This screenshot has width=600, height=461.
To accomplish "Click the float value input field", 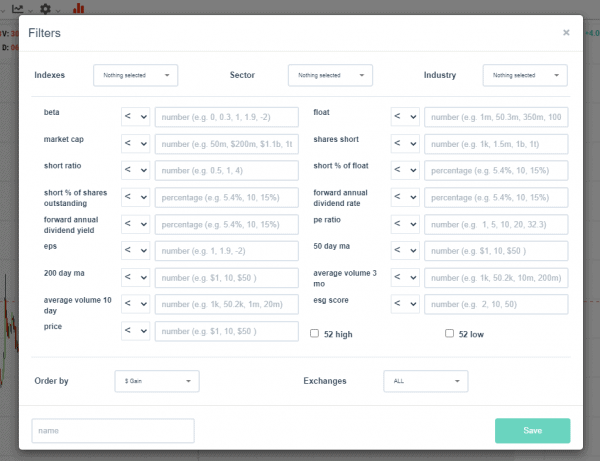I will click(x=496, y=117).
